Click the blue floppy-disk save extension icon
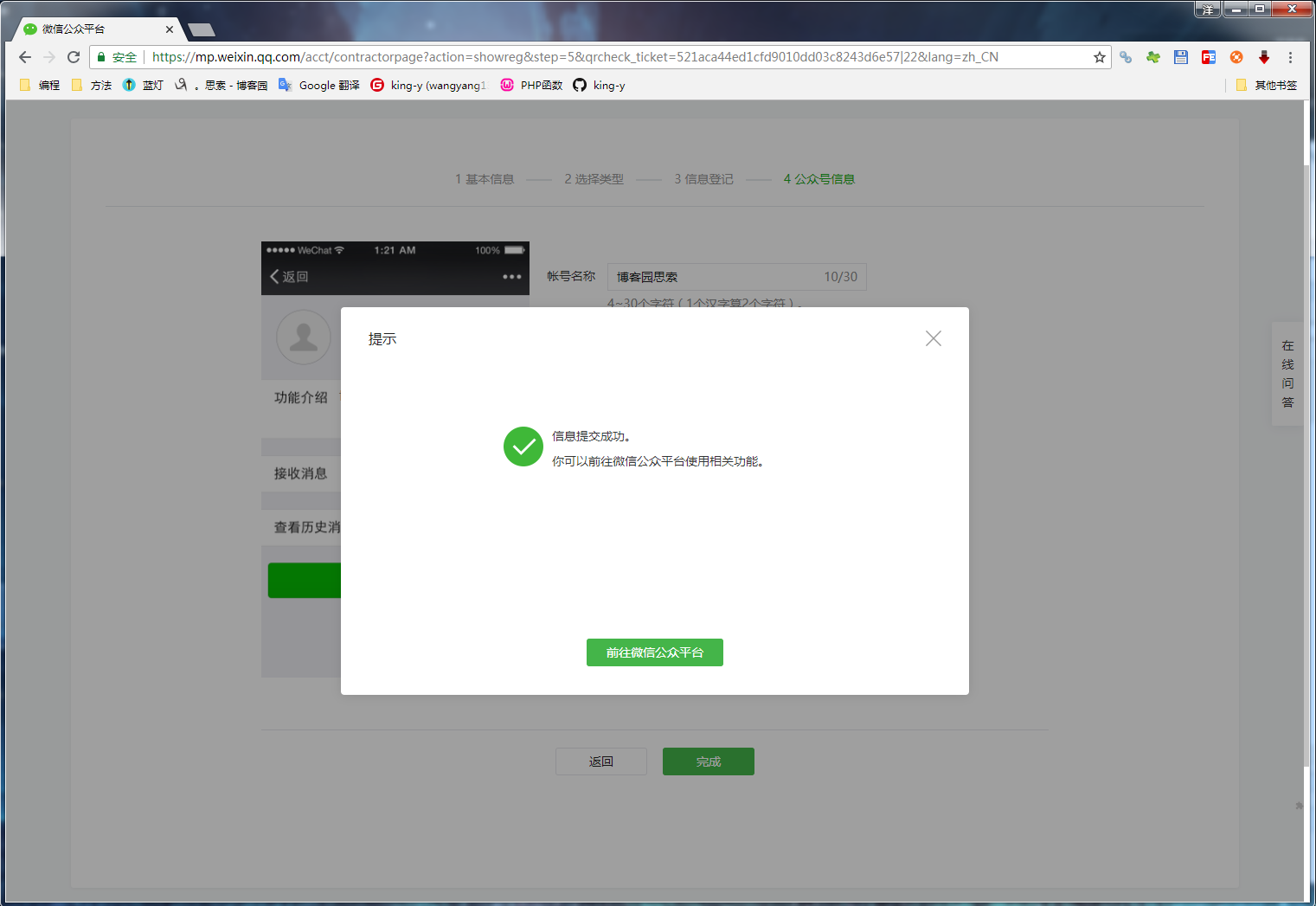Image resolution: width=1316 pixels, height=906 pixels. click(x=1181, y=57)
